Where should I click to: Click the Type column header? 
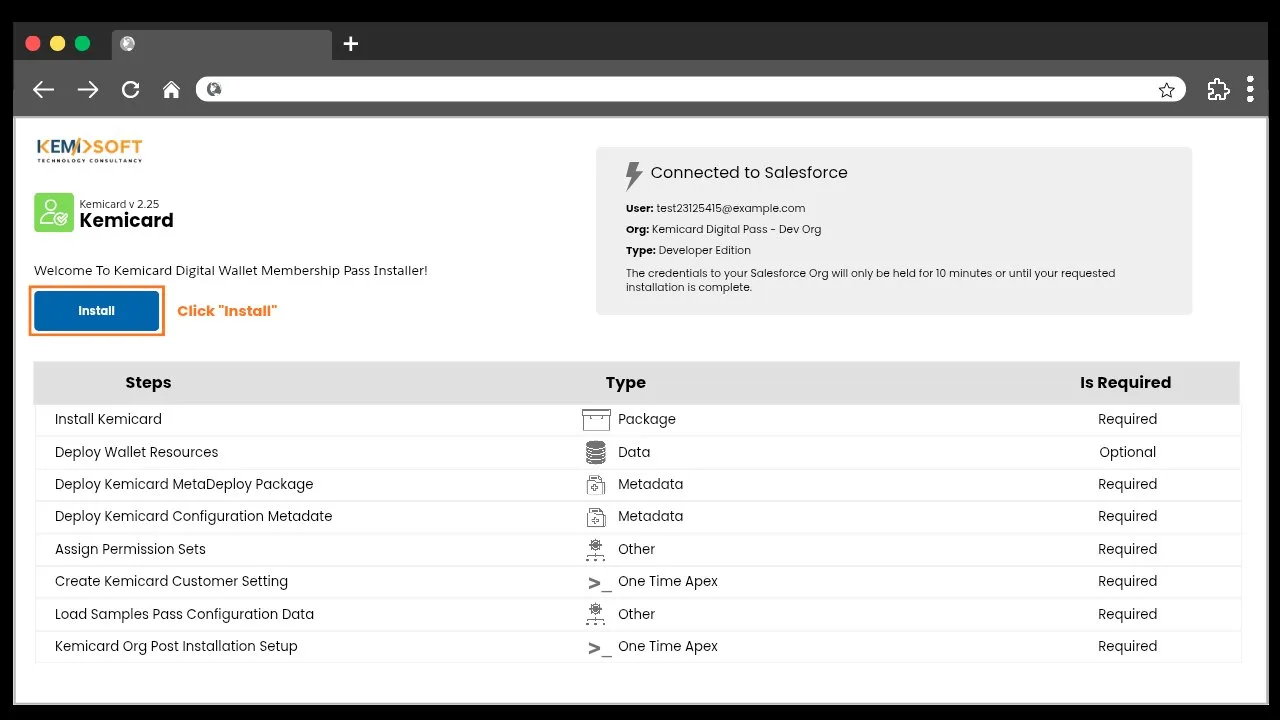pos(626,382)
